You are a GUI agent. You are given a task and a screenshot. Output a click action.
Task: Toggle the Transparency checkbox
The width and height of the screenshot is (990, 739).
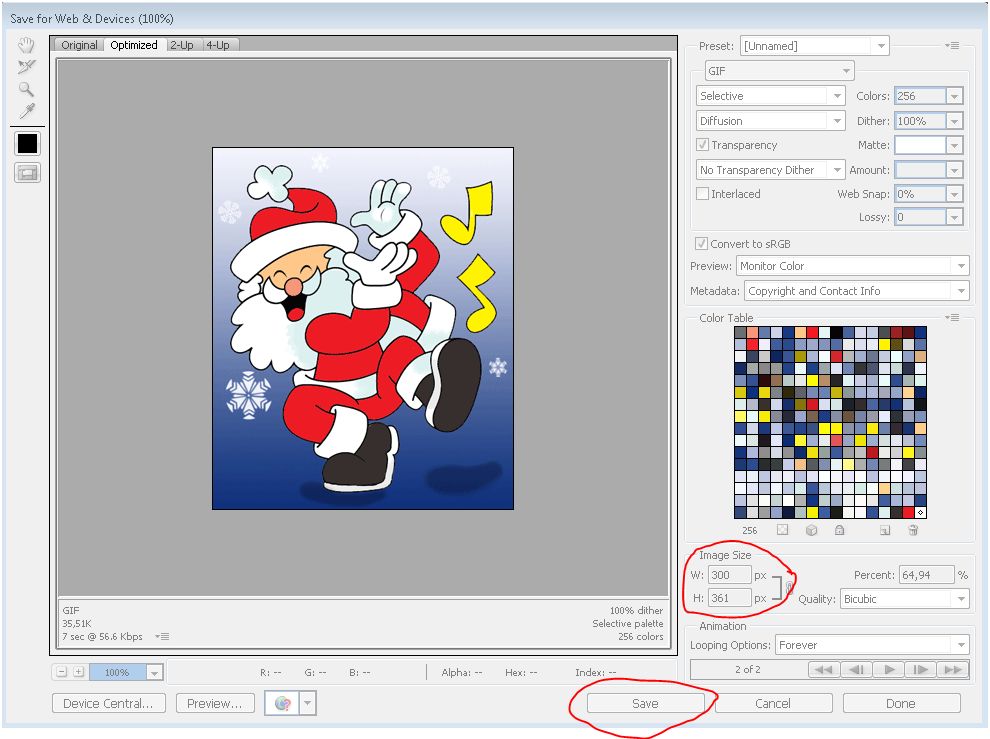click(x=702, y=145)
